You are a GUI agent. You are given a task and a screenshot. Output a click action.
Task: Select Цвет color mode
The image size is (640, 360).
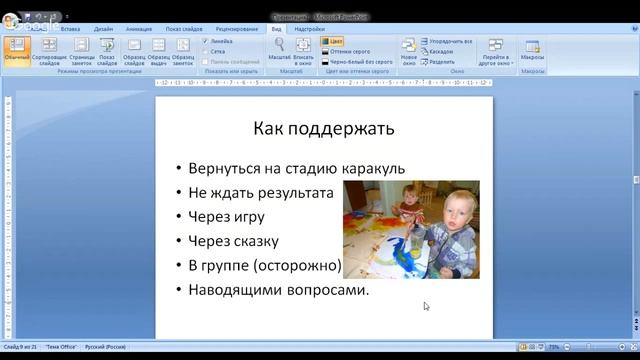point(332,41)
